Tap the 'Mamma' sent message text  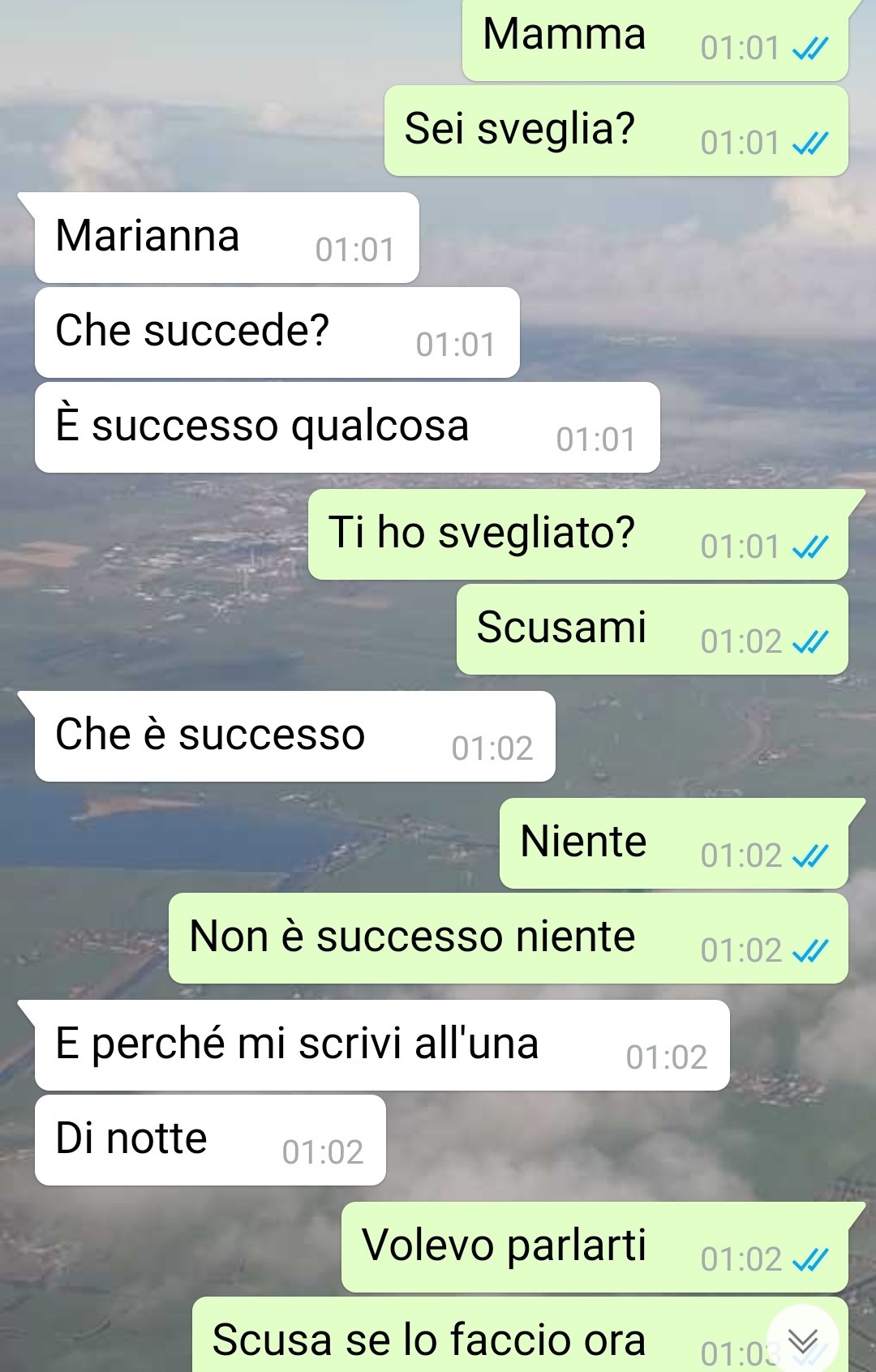[x=565, y=35]
